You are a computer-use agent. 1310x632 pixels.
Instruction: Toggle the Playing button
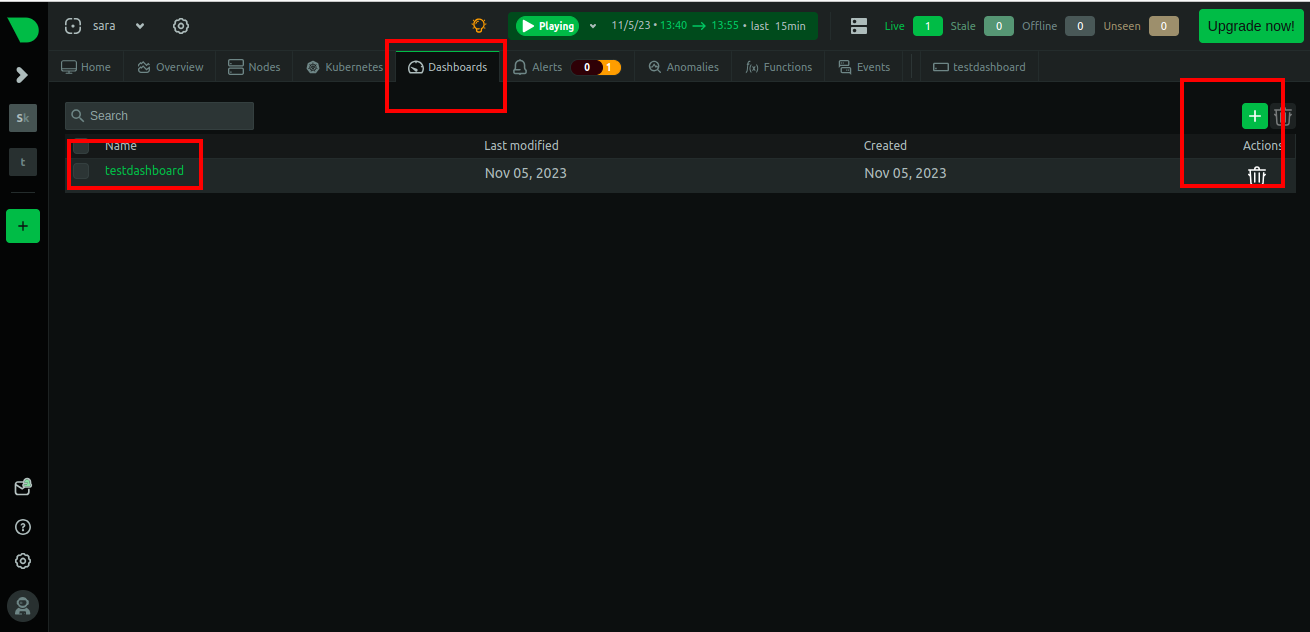tap(548, 26)
